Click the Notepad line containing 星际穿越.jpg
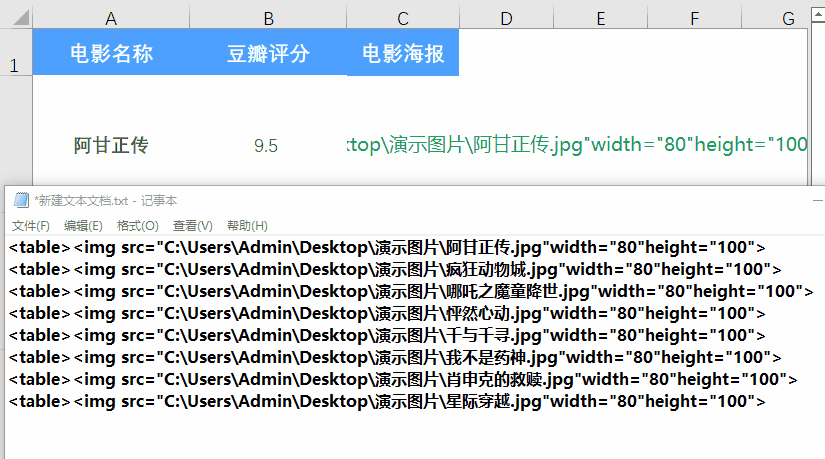825x459 pixels. tap(387, 402)
